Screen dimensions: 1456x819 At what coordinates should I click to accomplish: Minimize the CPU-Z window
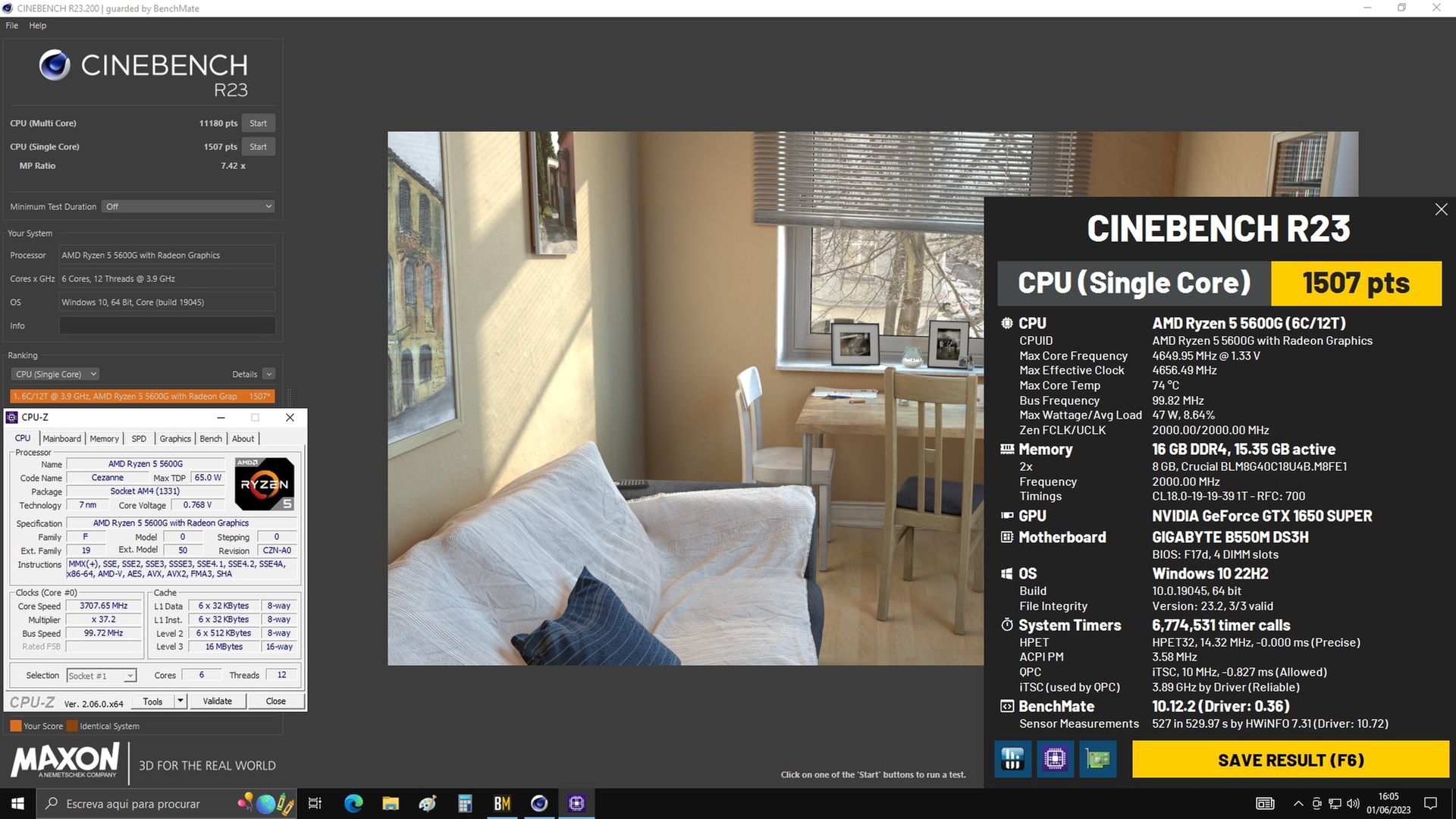pos(221,417)
